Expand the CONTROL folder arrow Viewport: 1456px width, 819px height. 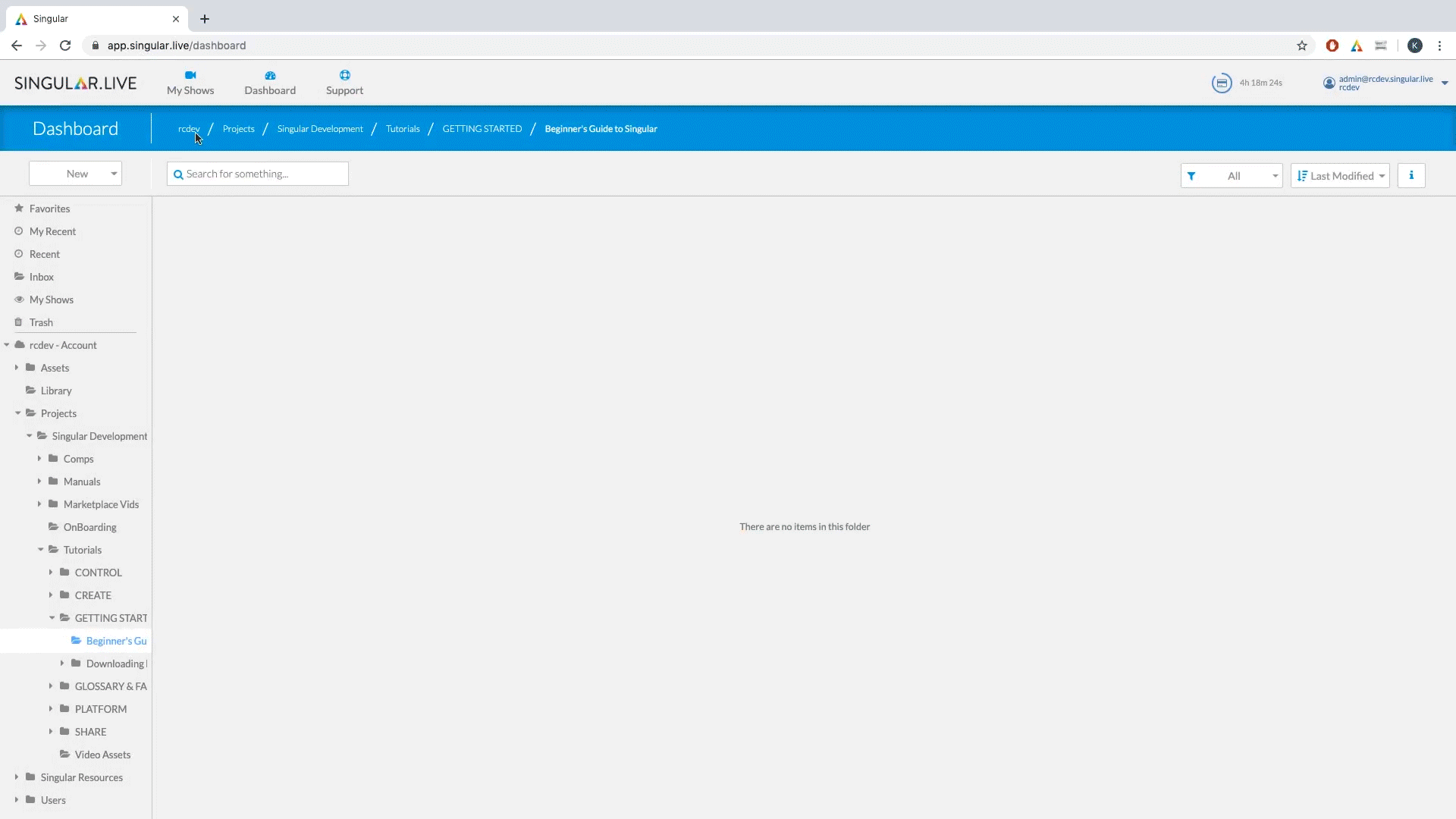coord(51,573)
